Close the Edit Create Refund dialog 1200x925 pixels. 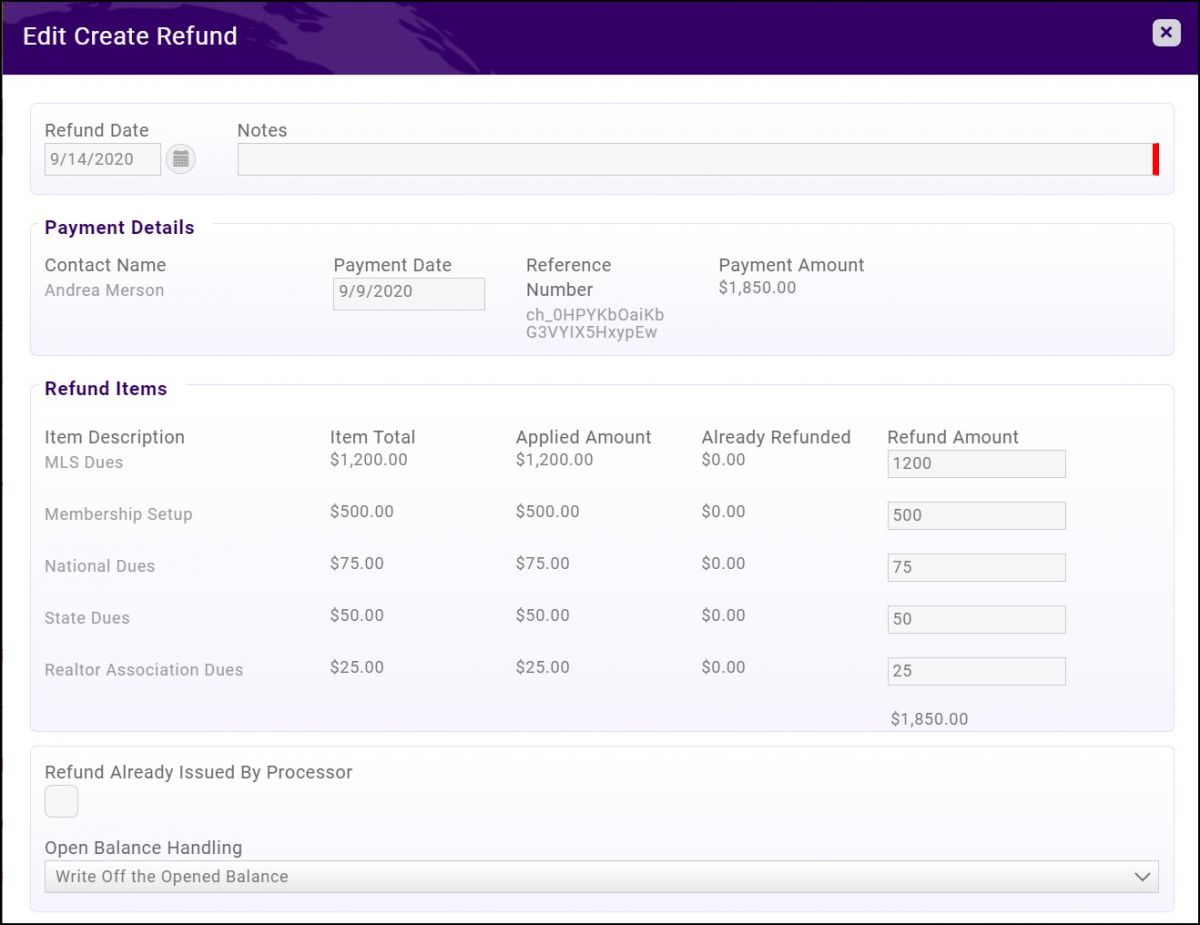click(x=1165, y=32)
